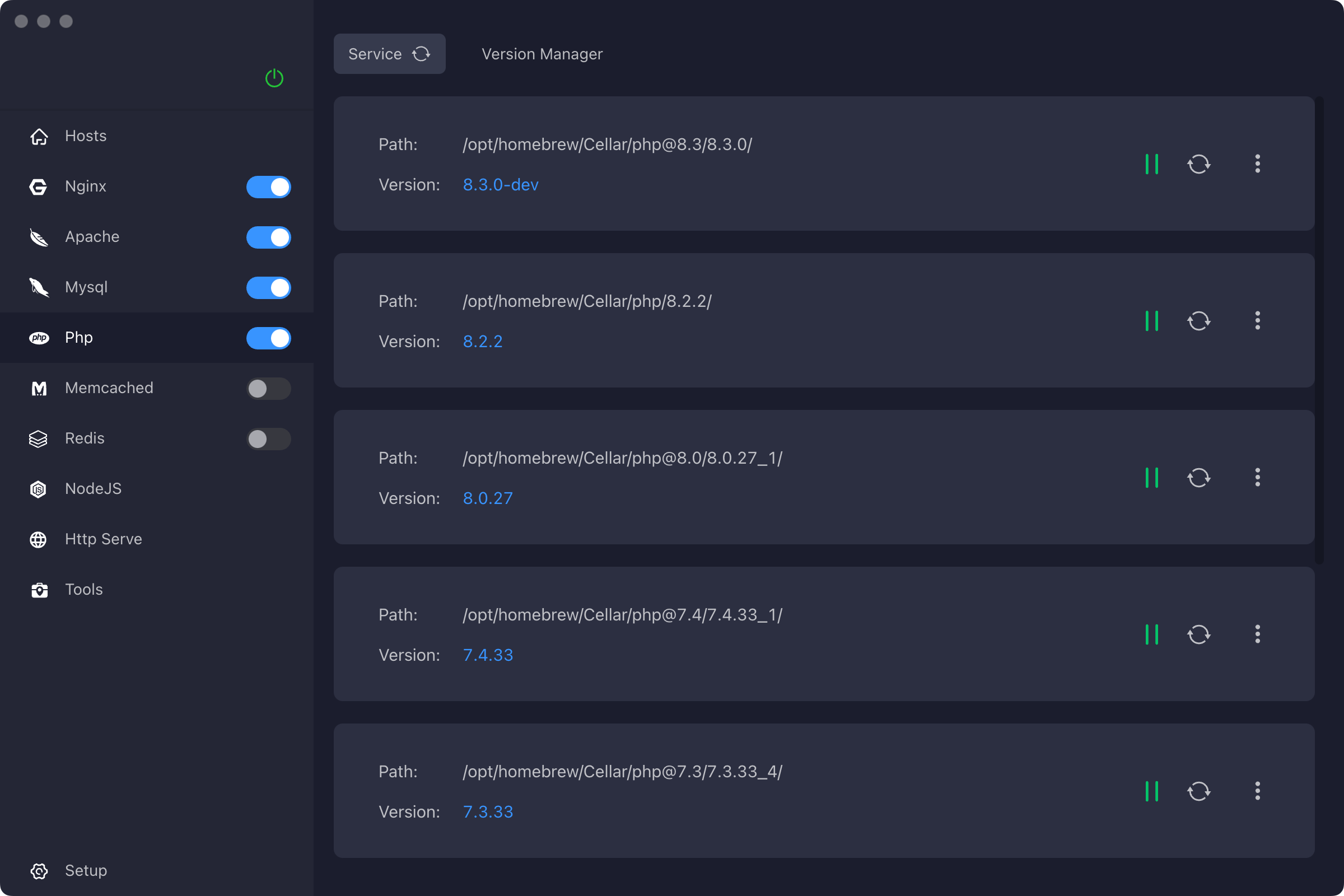The image size is (1344, 896).
Task: Turn off the Nginx toggle
Action: tap(269, 187)
